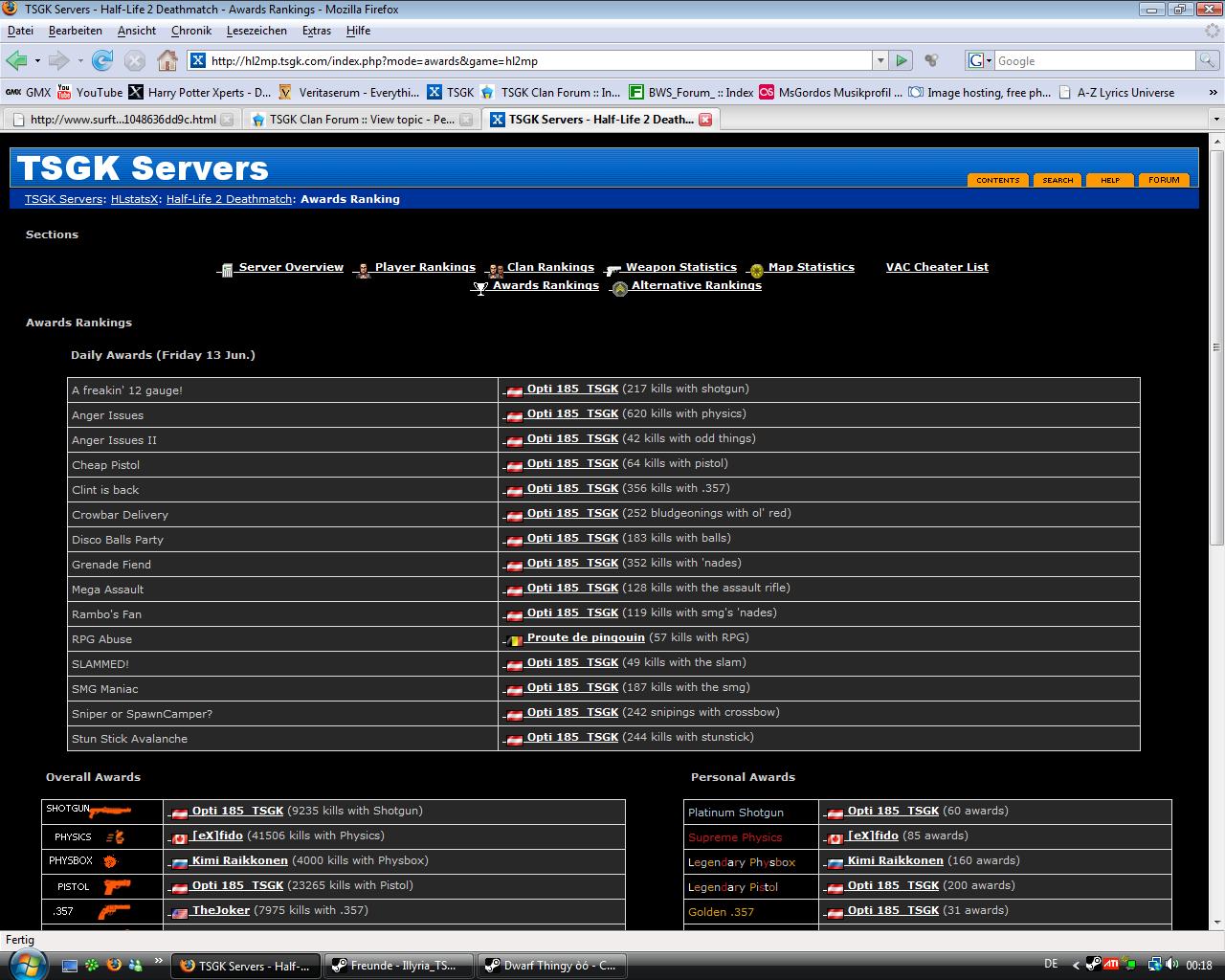Click the orange FORUM button

point(1164,180)
